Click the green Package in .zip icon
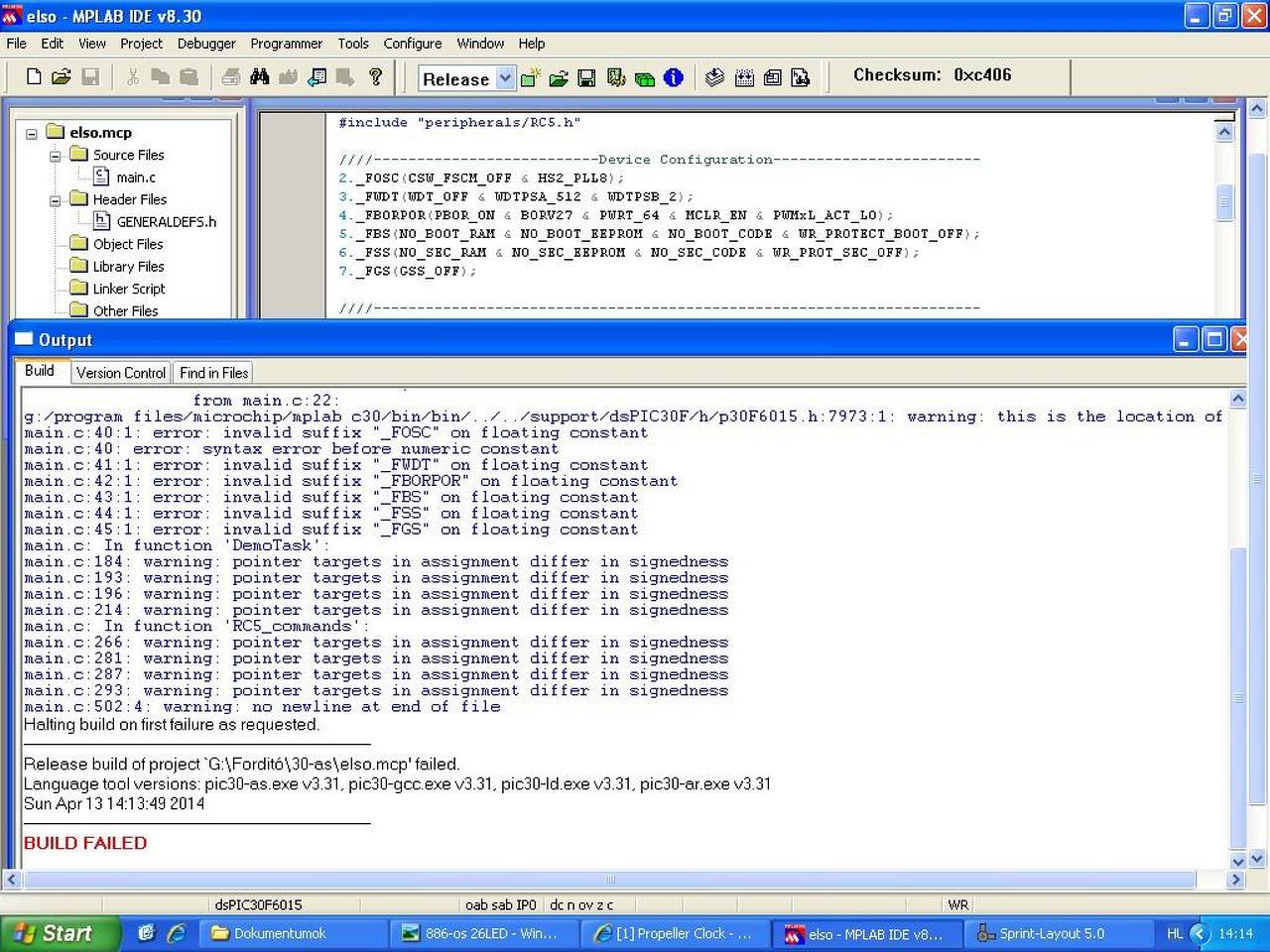The image size is (1270, 952). pos(645,77)
